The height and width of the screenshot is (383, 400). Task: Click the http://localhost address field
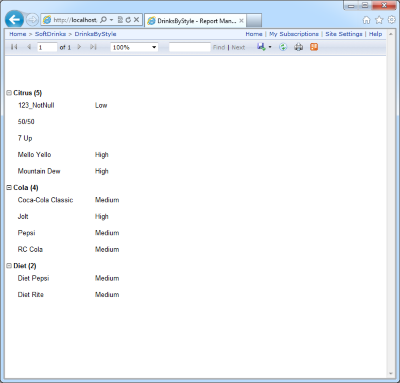[x=76, y=20]
